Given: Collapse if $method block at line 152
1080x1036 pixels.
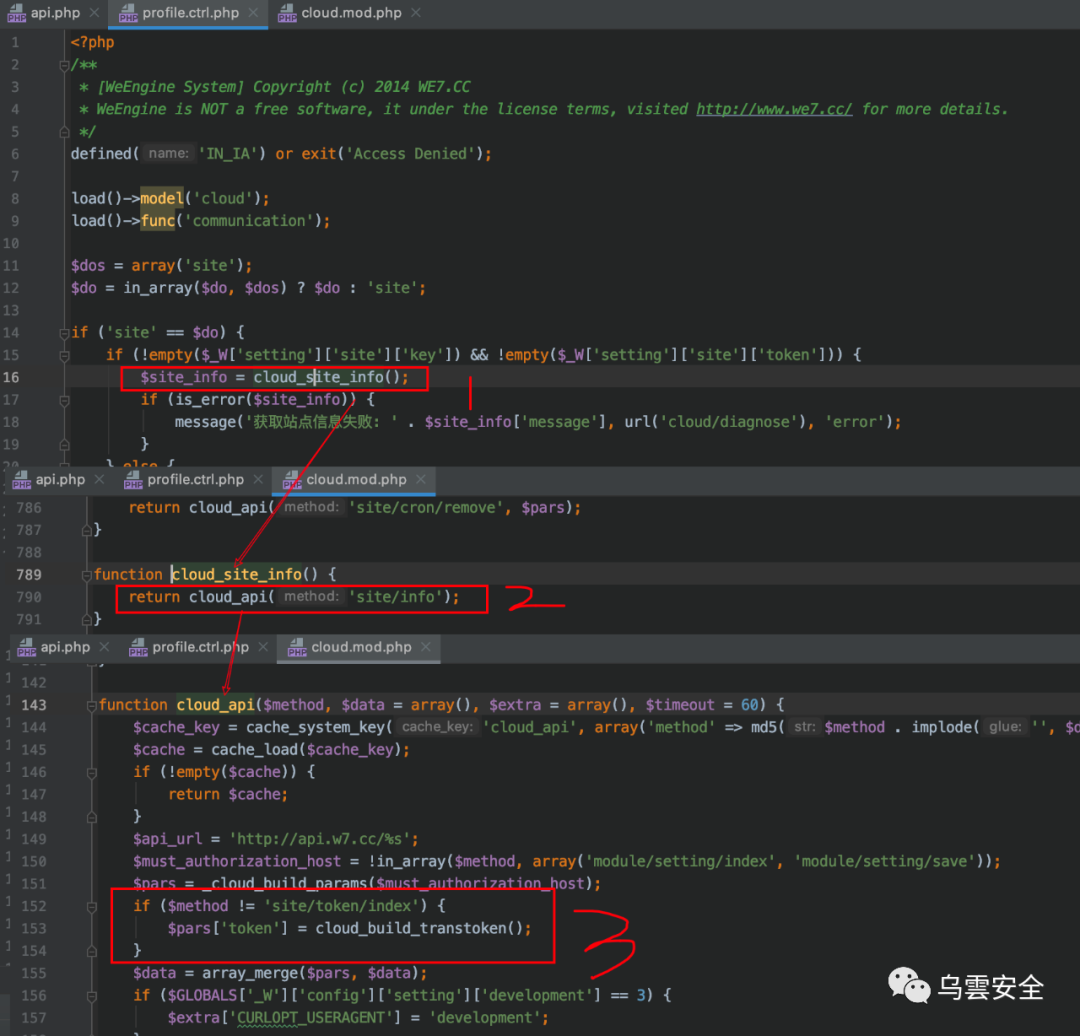Looking at the screenshot, I should click(x=92, y=907).
